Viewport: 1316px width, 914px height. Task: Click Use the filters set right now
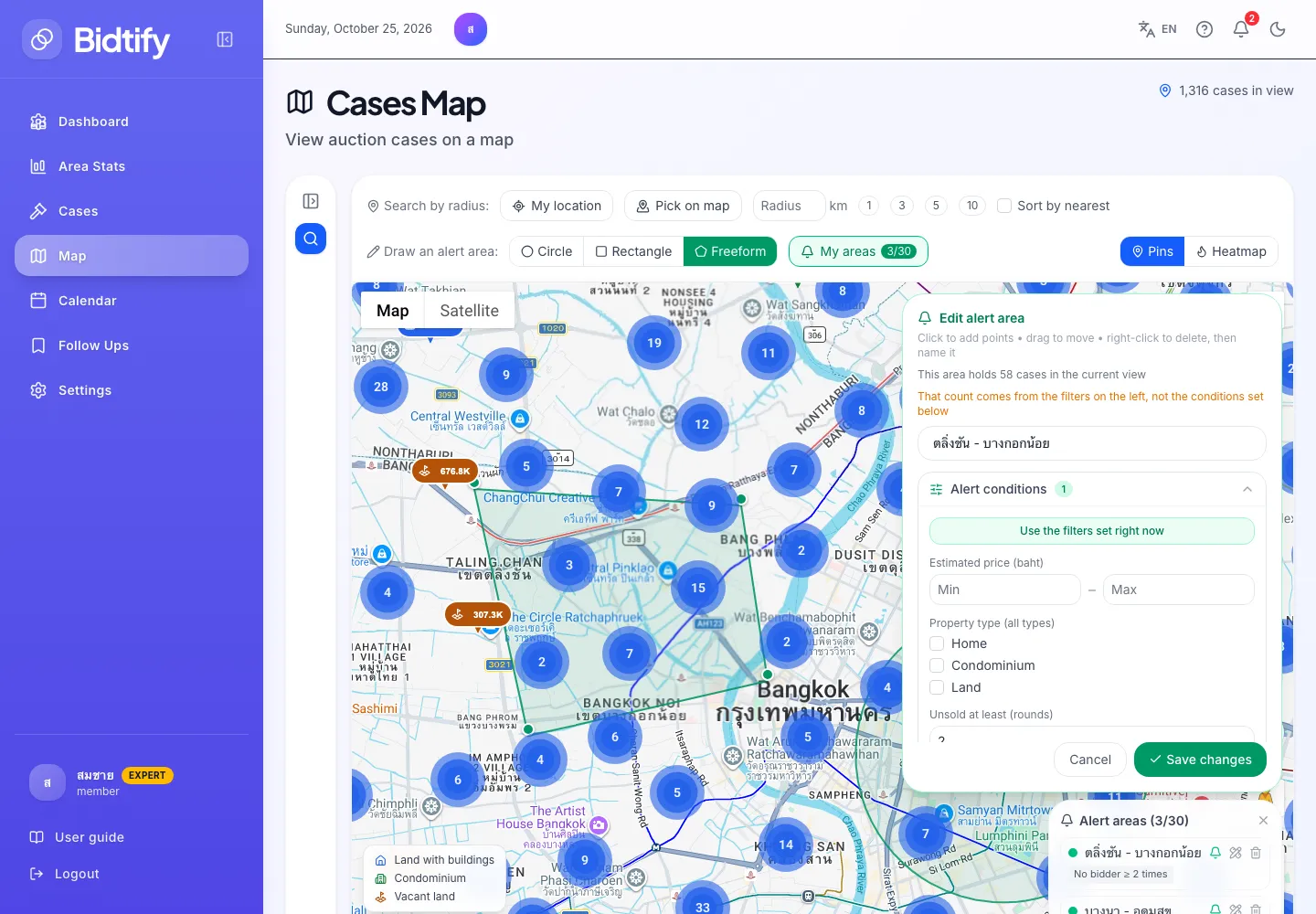click(1092, 531)
